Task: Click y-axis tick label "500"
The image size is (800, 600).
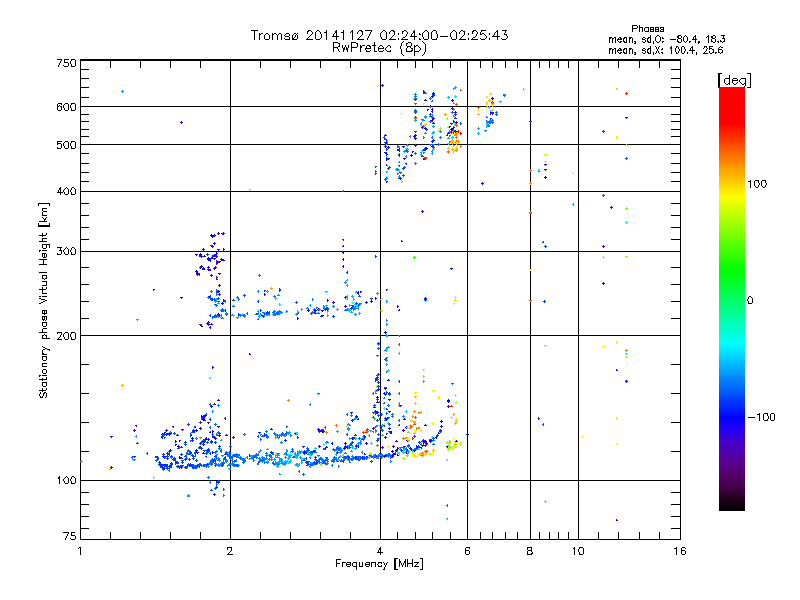Action: (66, 145)
